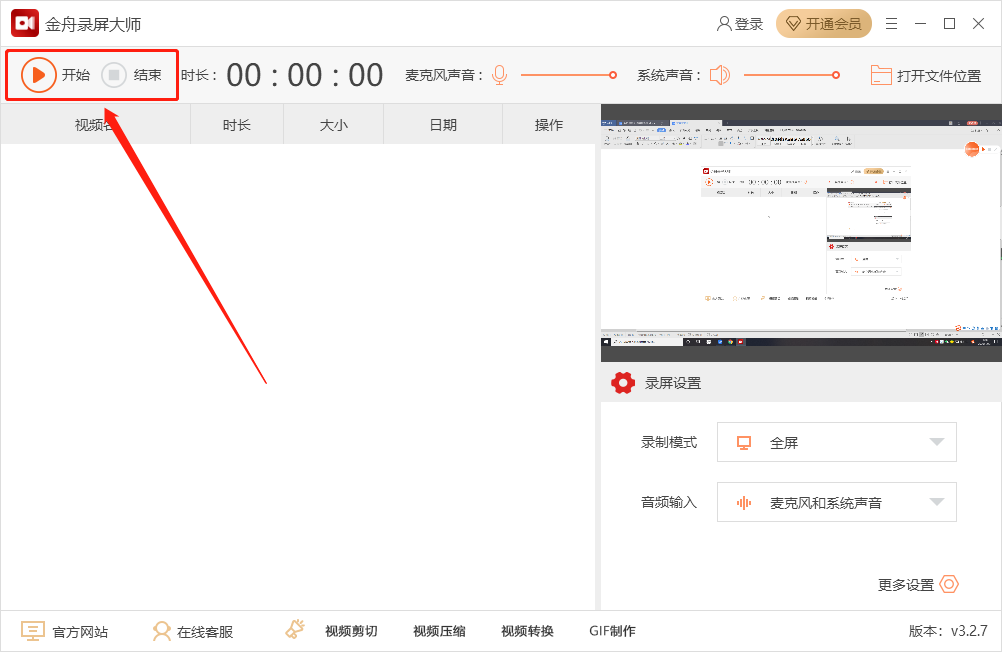Click the red gear 录屏设置 icon
Image resolution: width=1002 pixels, height=652 pixels.
(x=623, y=383)
